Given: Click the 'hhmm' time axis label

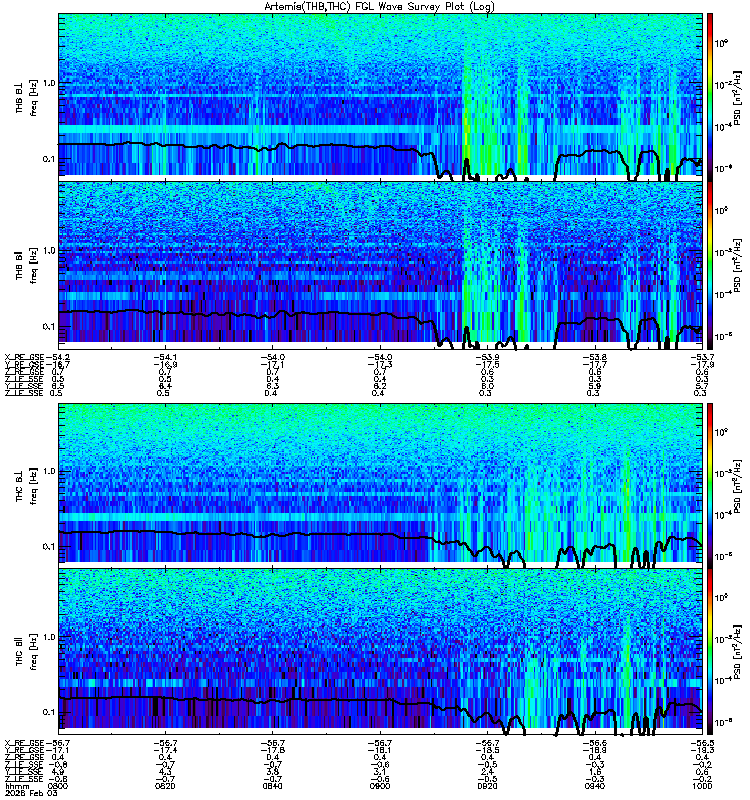Looking at the screenshot, I should (x=15, y=786).
